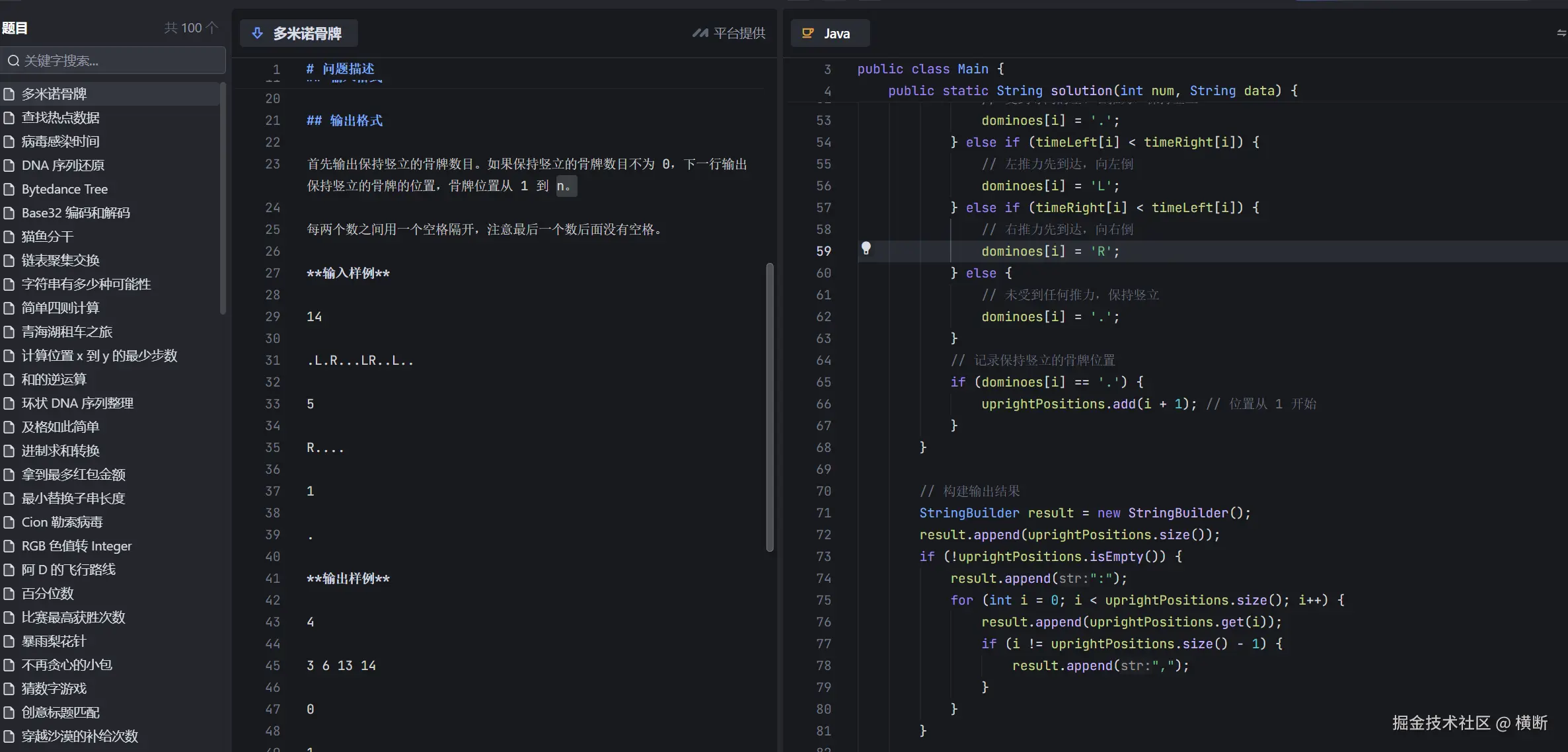This screenshot has width=1568, height=752.
Task: Click the swap-language arrows icon at top right
Action: (1561, 33)
